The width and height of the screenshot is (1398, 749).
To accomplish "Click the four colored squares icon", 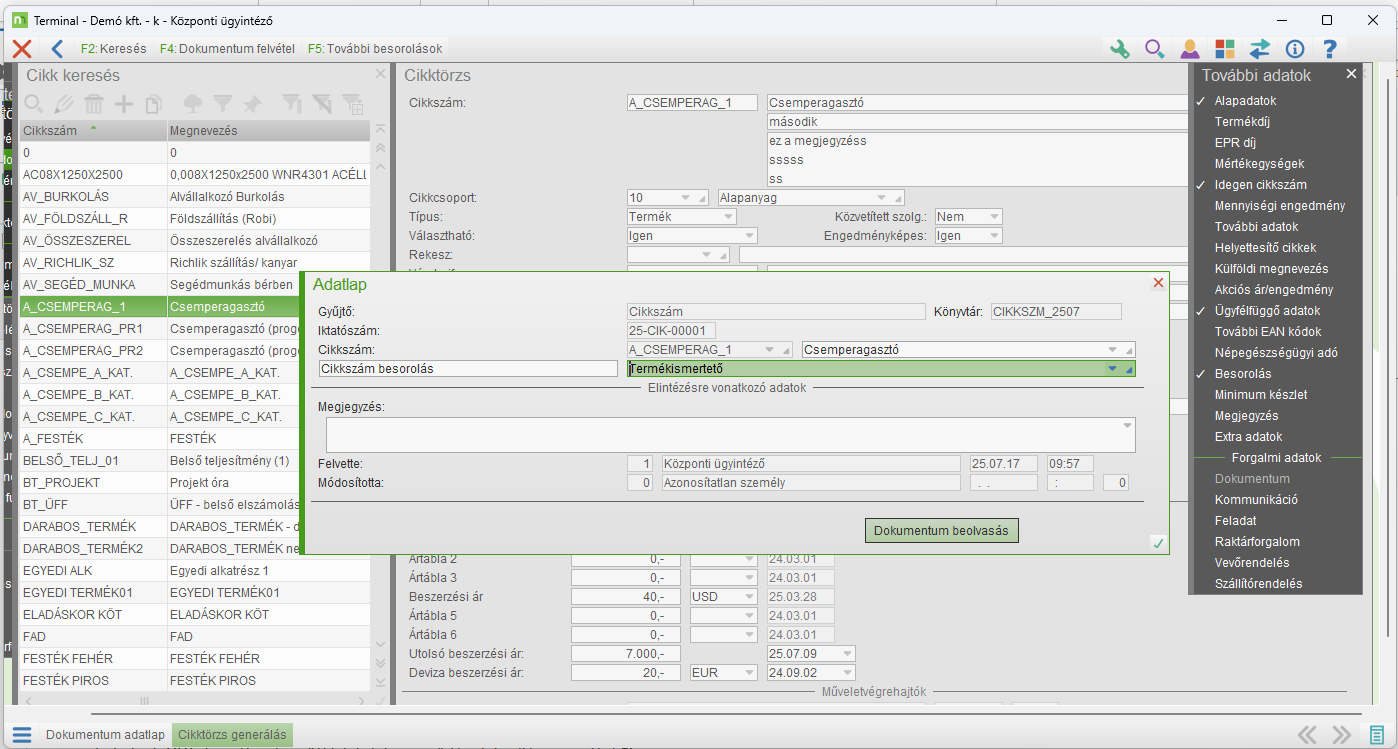I will [1225, 48].
